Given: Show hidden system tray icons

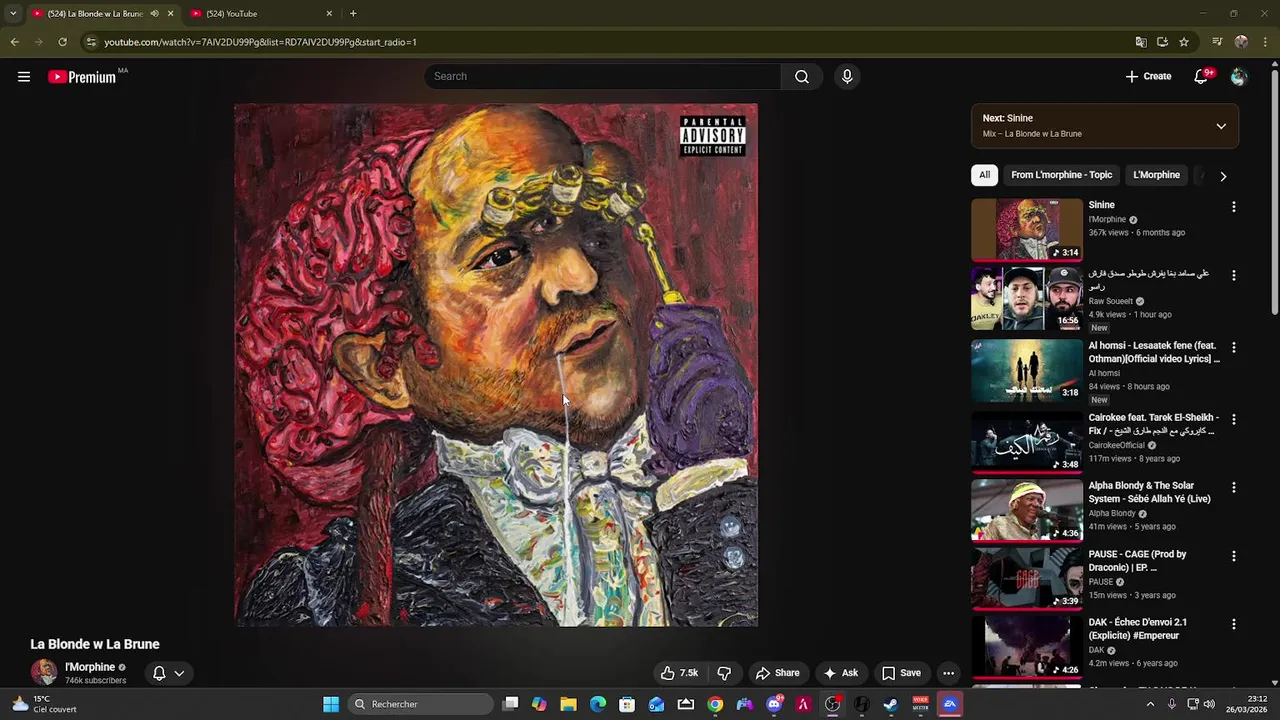Looking at the screenshot, I should (1150, 704).
